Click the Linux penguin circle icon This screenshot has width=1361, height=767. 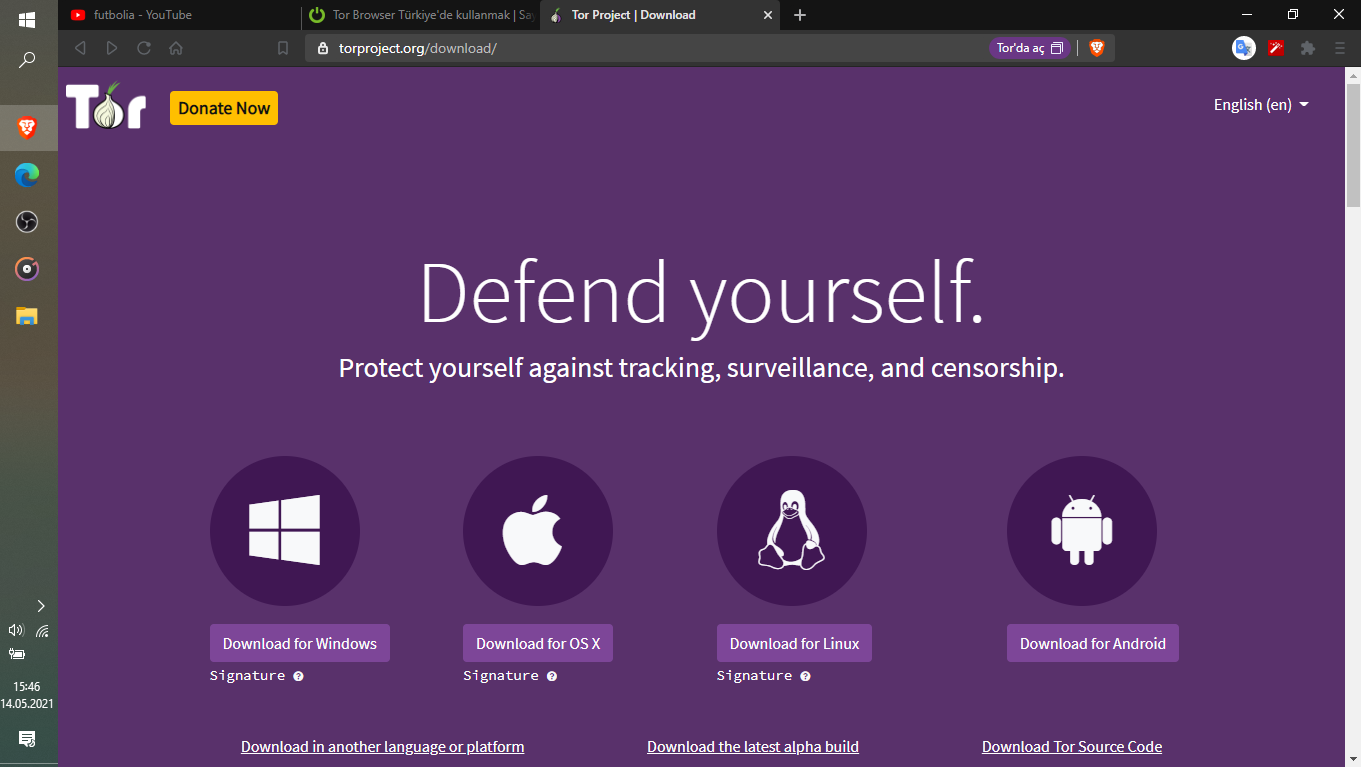tap(792, 531)
